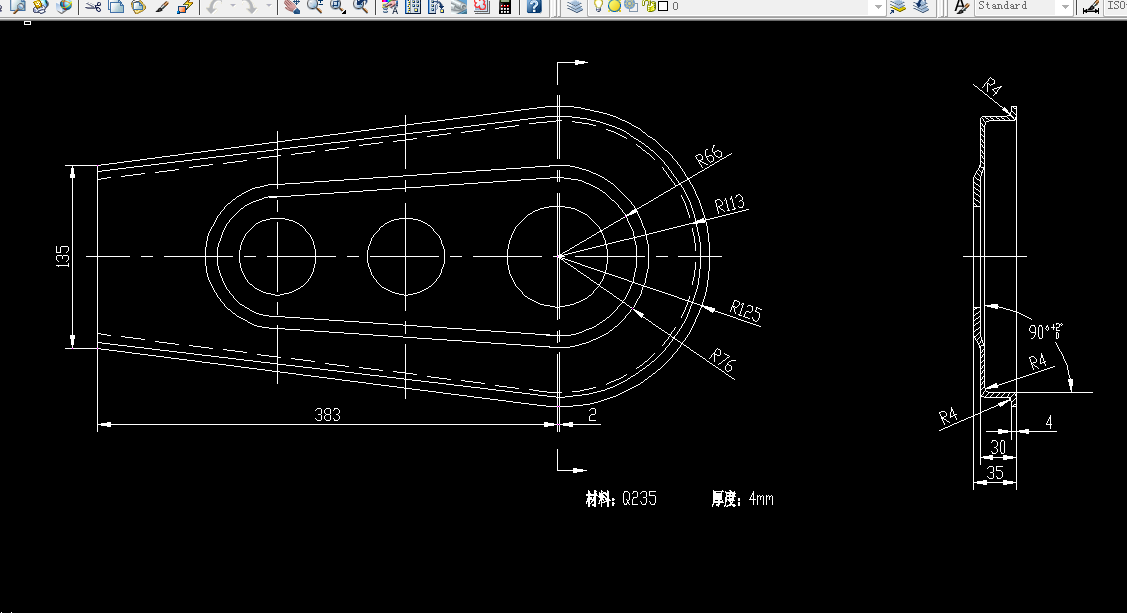Click the Paste icon
1127x613 pixels.
coord(139,6)
